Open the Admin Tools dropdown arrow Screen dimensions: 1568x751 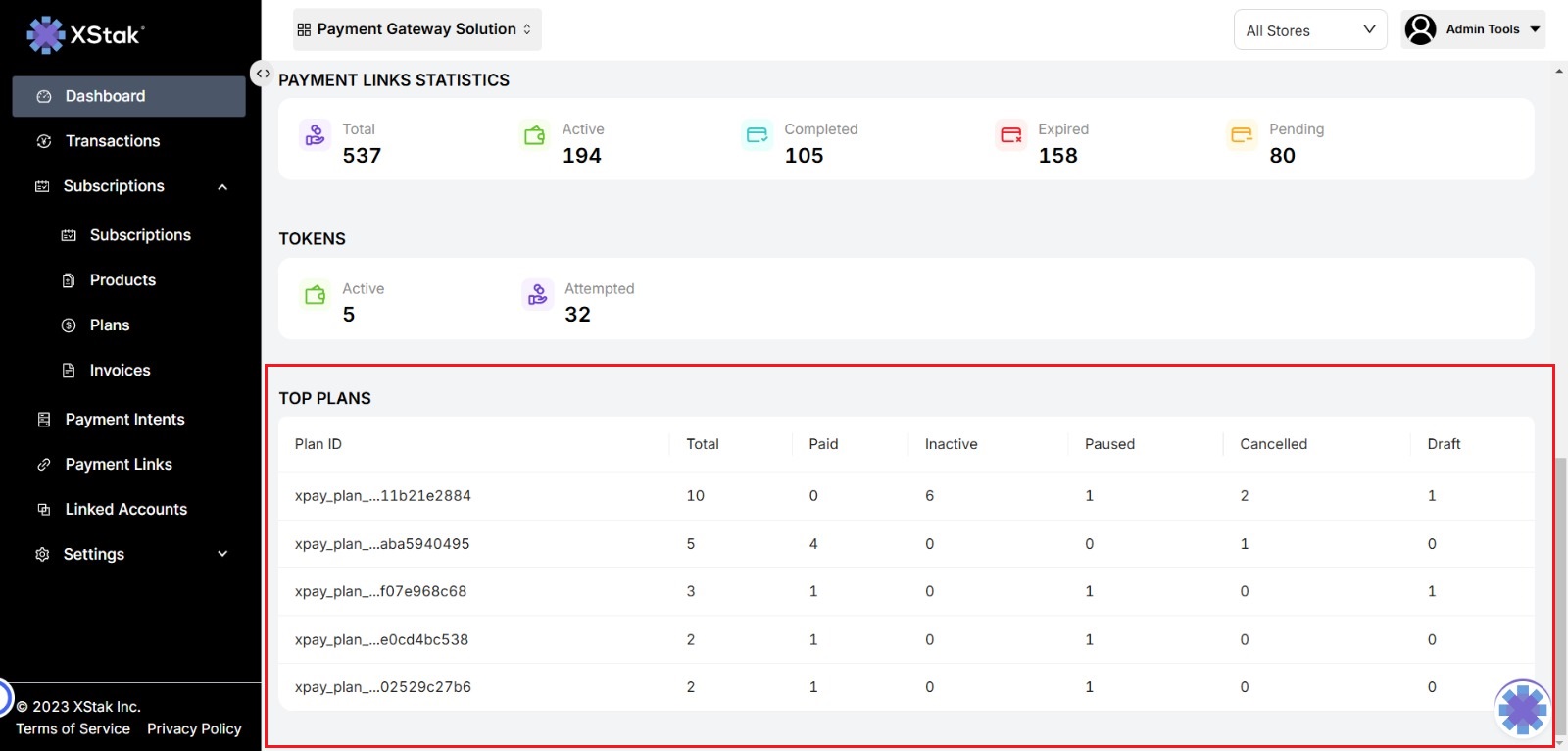pyautogui.click(x=1535, y=29)
